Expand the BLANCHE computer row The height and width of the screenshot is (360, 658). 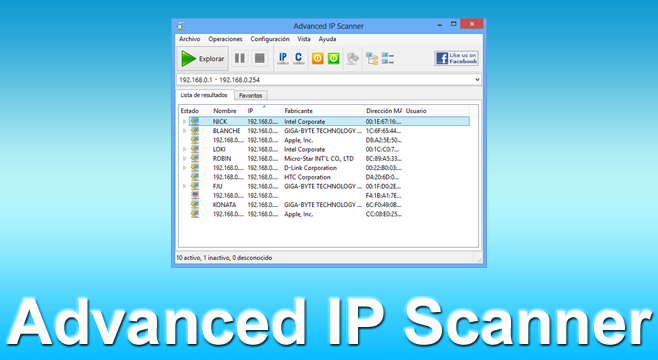pyautogui.click(x=184, y=131)
